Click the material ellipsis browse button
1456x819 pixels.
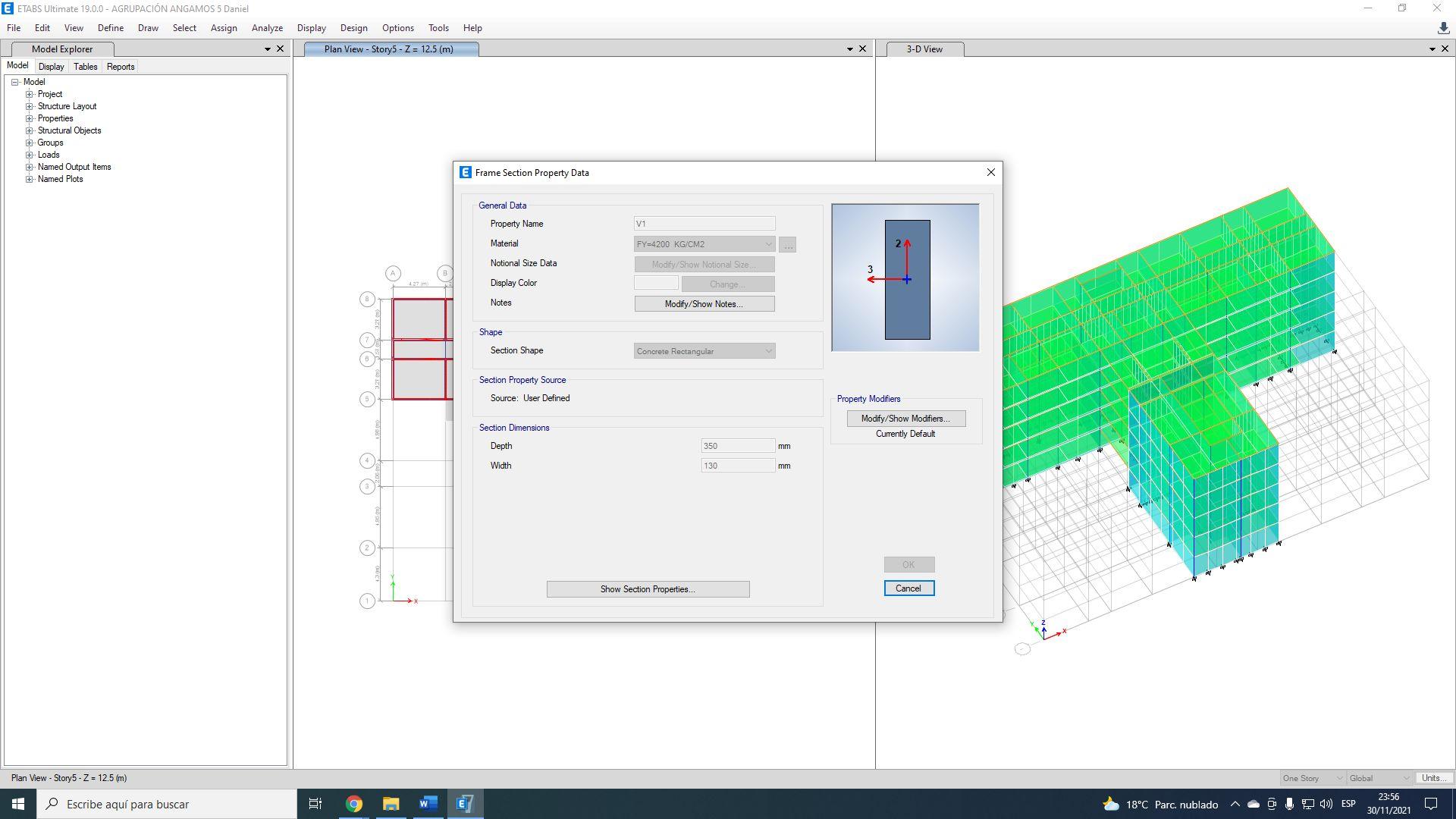(788, 245)
